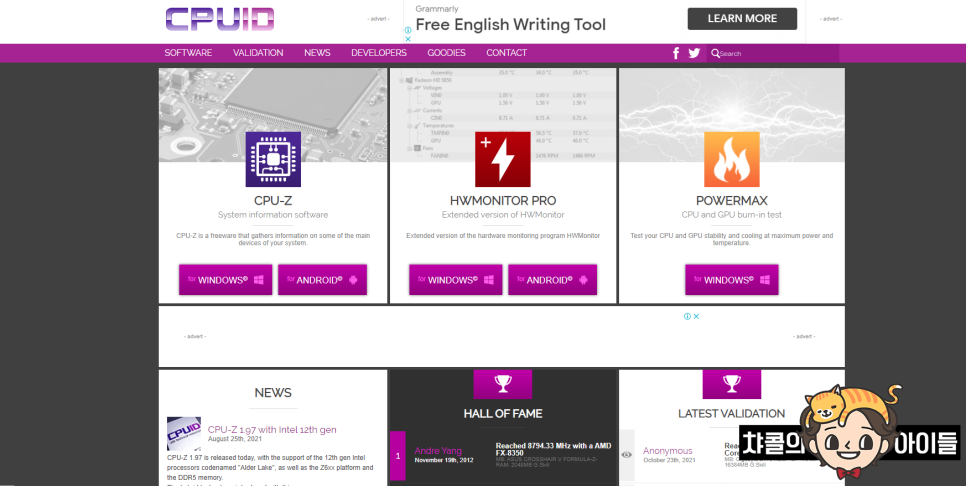Click the eye icon beside Anonymous validation
Screen dimensions: 966x486
pos(627,455)
